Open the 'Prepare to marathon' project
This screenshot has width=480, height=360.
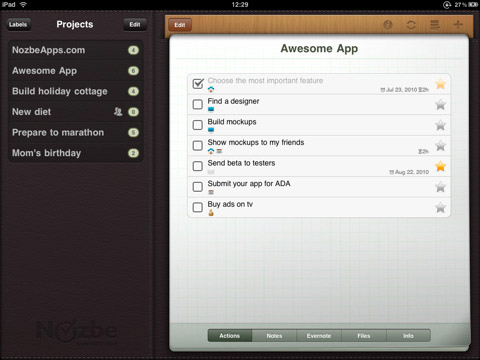click(76, 132)
